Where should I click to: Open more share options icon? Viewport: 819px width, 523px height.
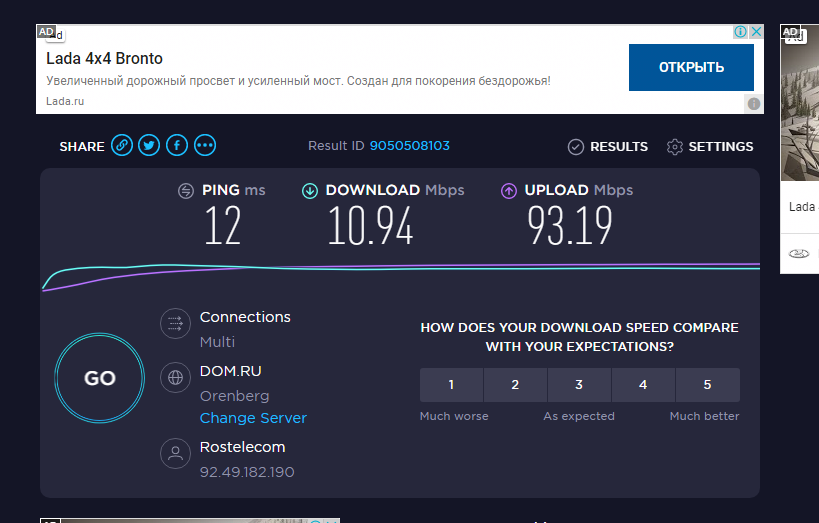coord(205,146)
